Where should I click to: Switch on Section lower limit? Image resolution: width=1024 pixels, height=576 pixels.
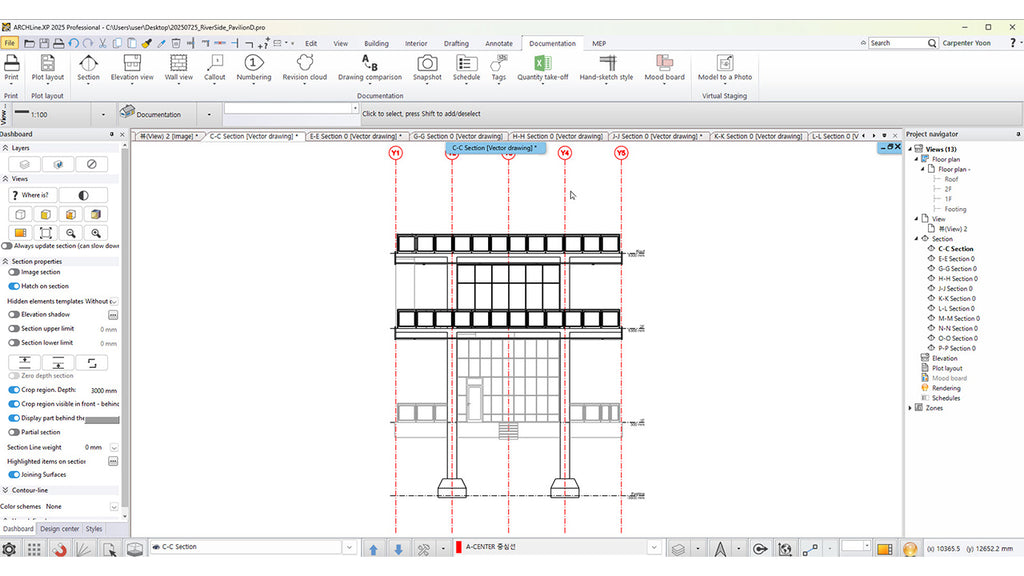14,343
